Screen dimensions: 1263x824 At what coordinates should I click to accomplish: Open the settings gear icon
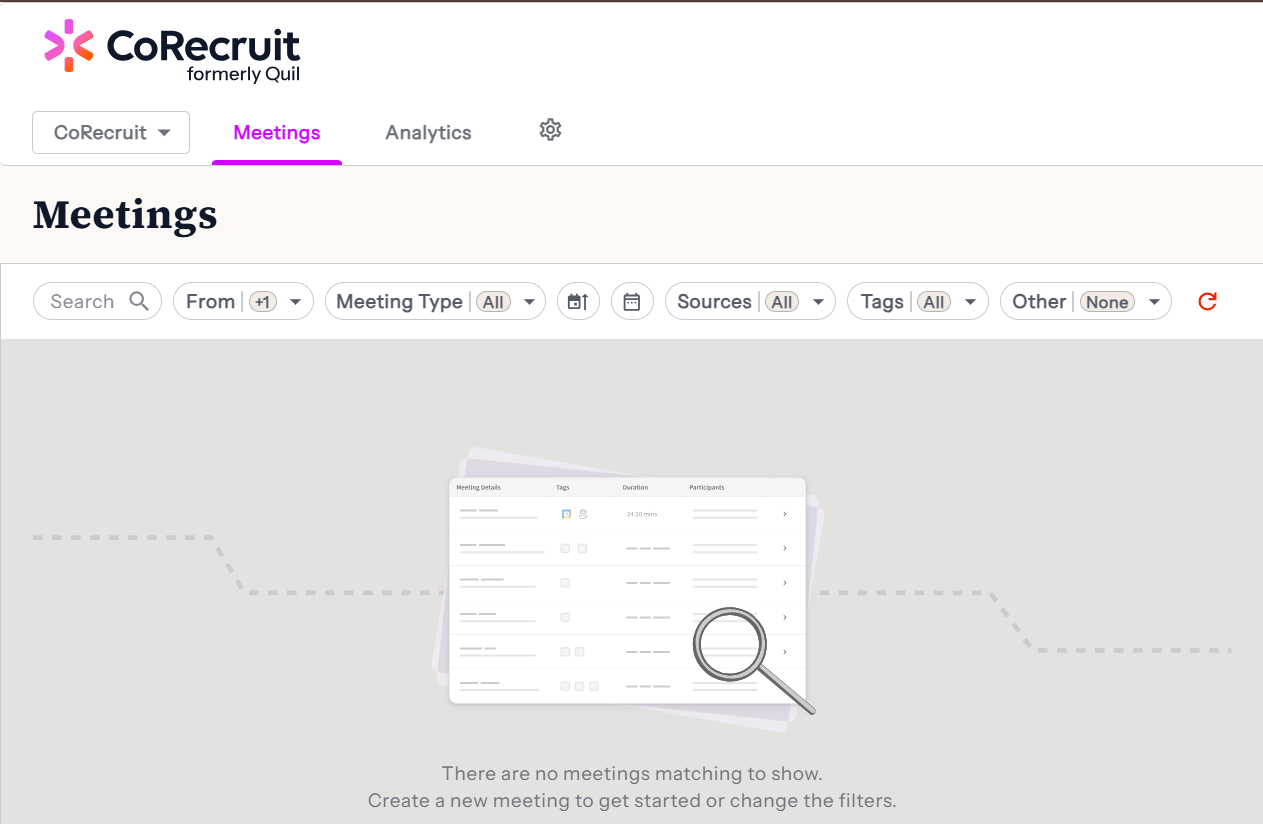550,130
